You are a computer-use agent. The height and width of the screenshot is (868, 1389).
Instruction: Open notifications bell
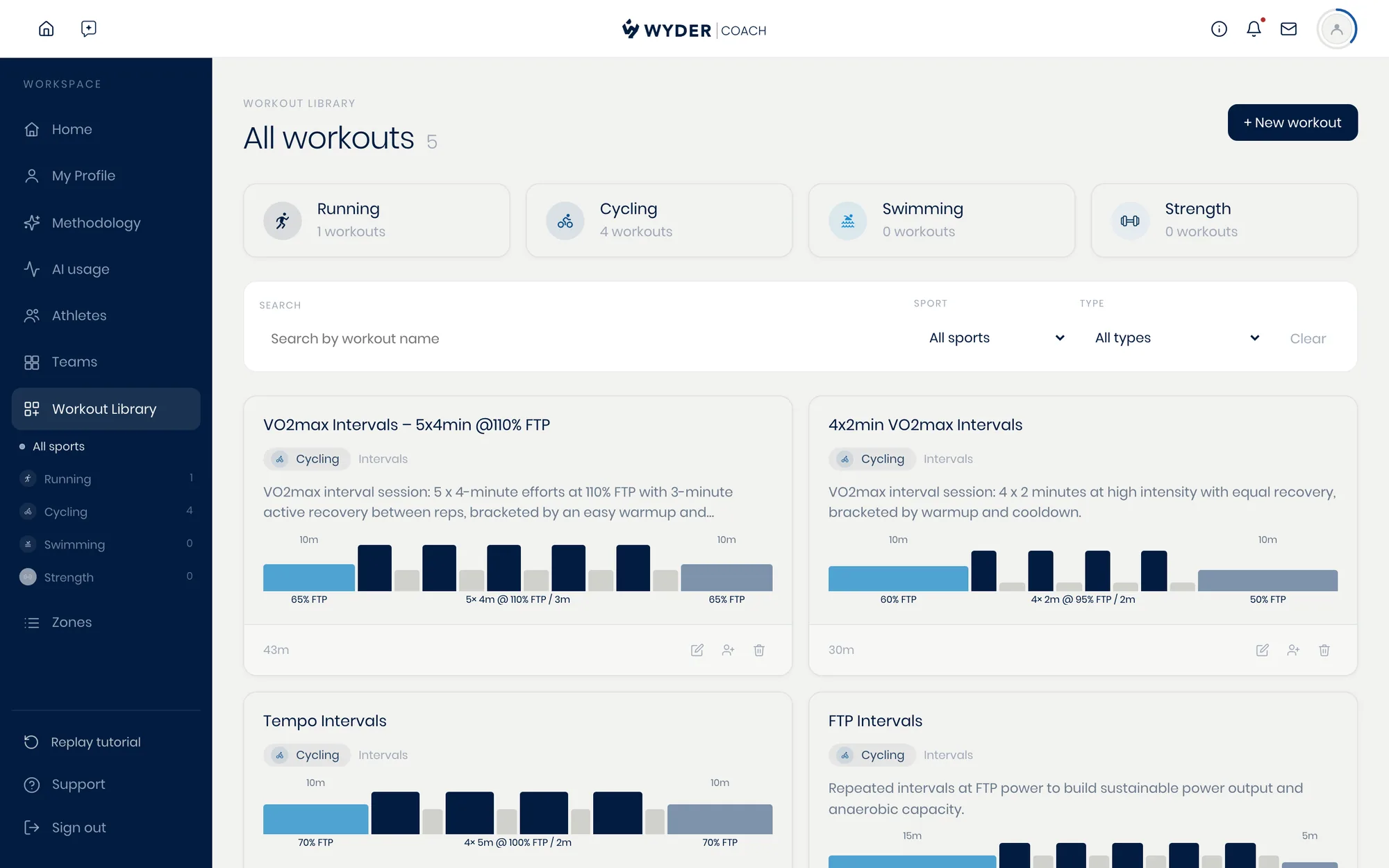pos(1254,28)
